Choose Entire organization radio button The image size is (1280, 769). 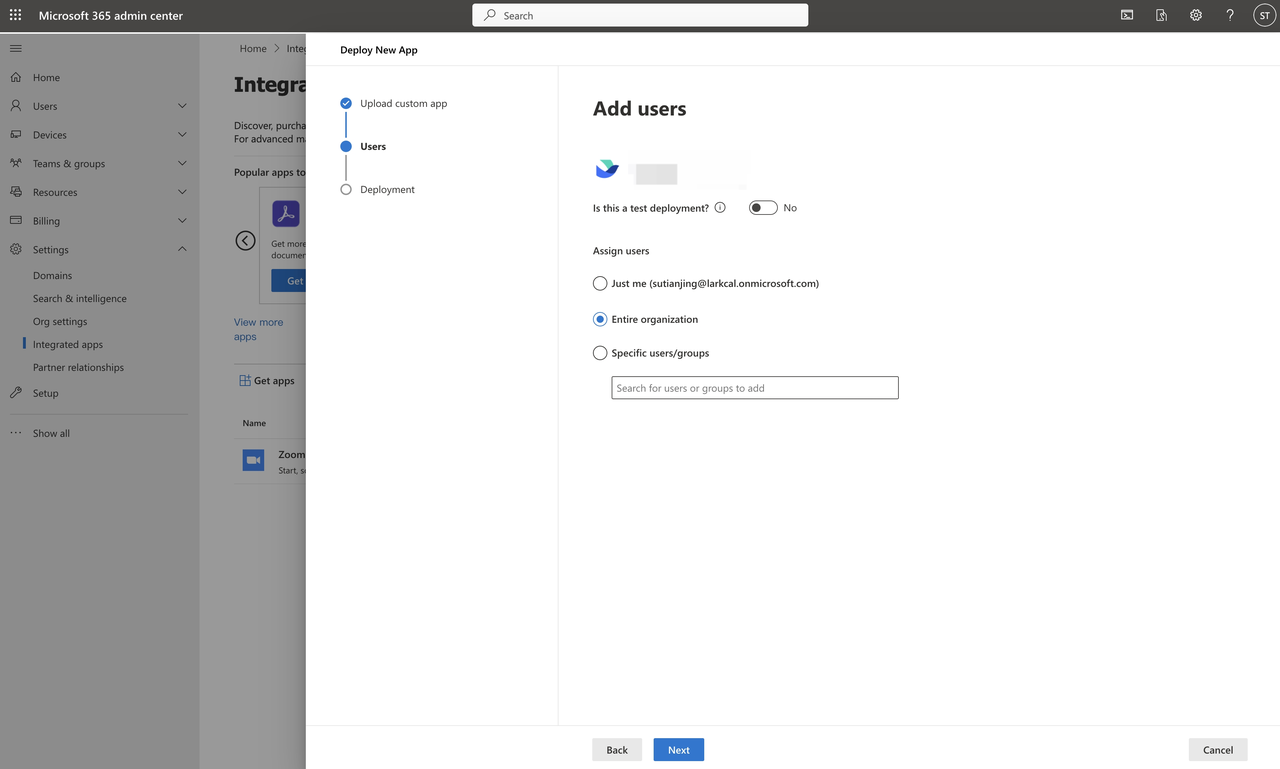click(x=600, y=320)
